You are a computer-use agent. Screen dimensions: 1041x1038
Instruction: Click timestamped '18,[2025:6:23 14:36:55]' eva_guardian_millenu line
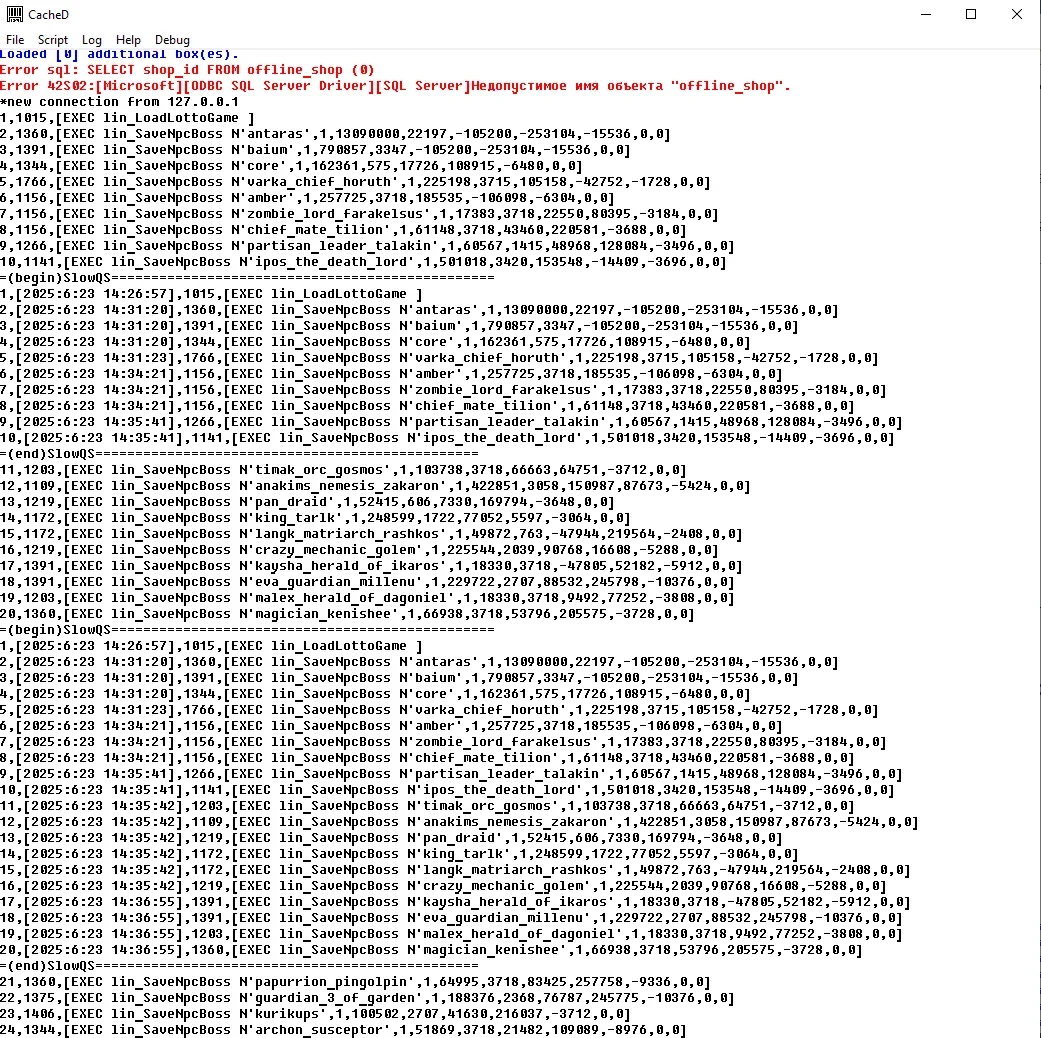point(451,917)
